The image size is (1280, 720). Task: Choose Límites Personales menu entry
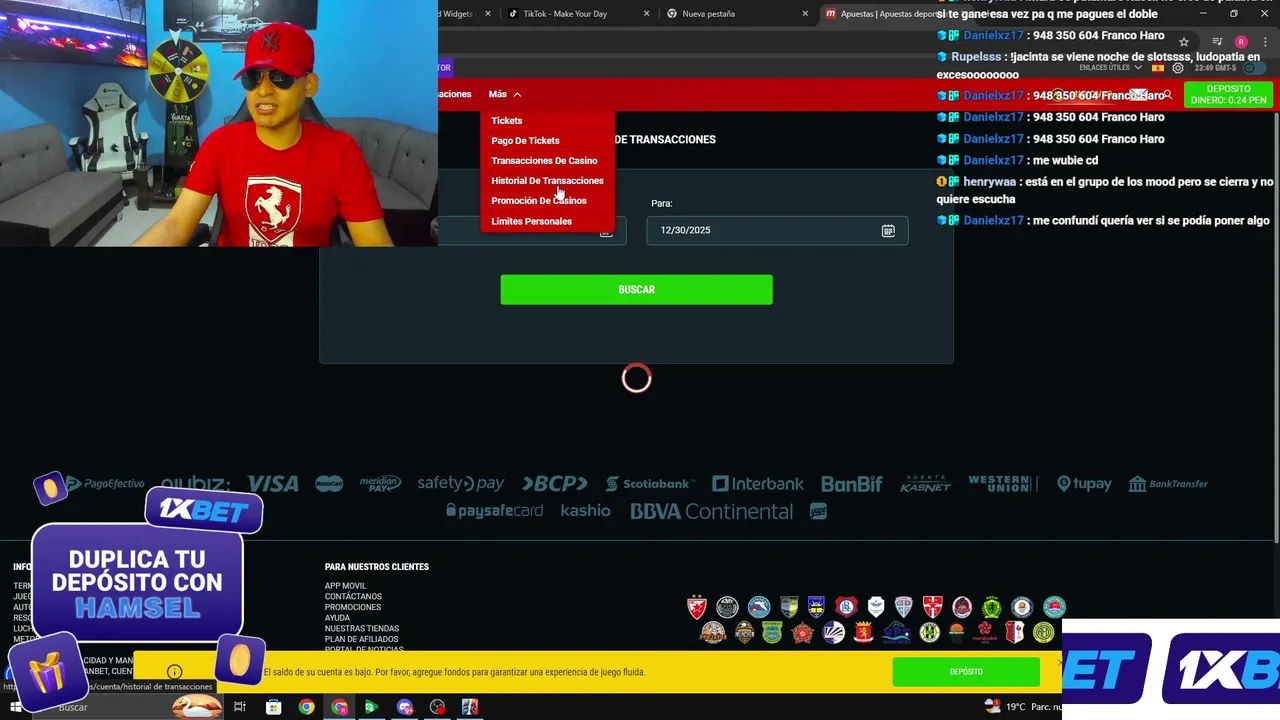[531, 221]
